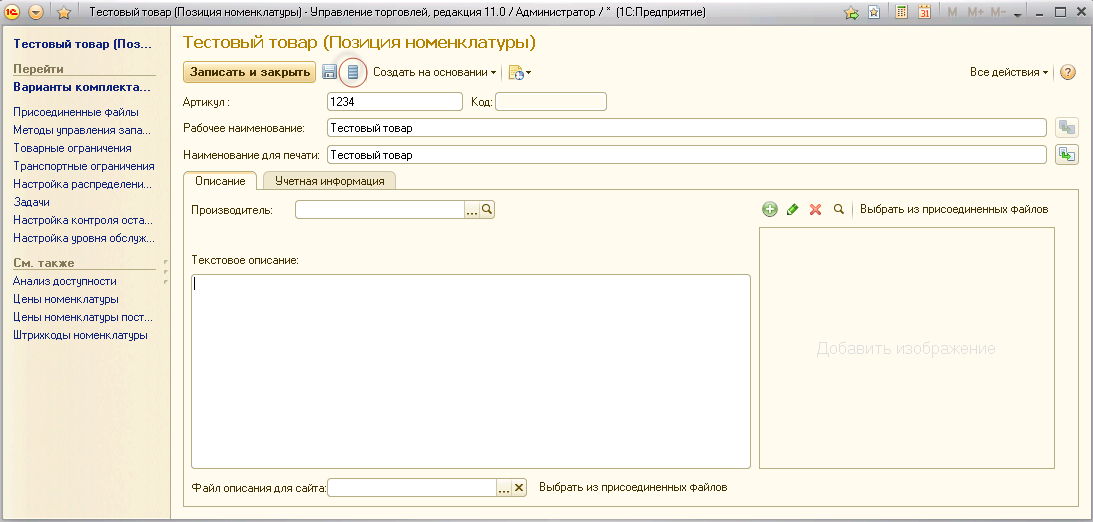Click icon beside Рабочее наименование field
This screenshot has width=1093, height=522.
pos(1067,128)
